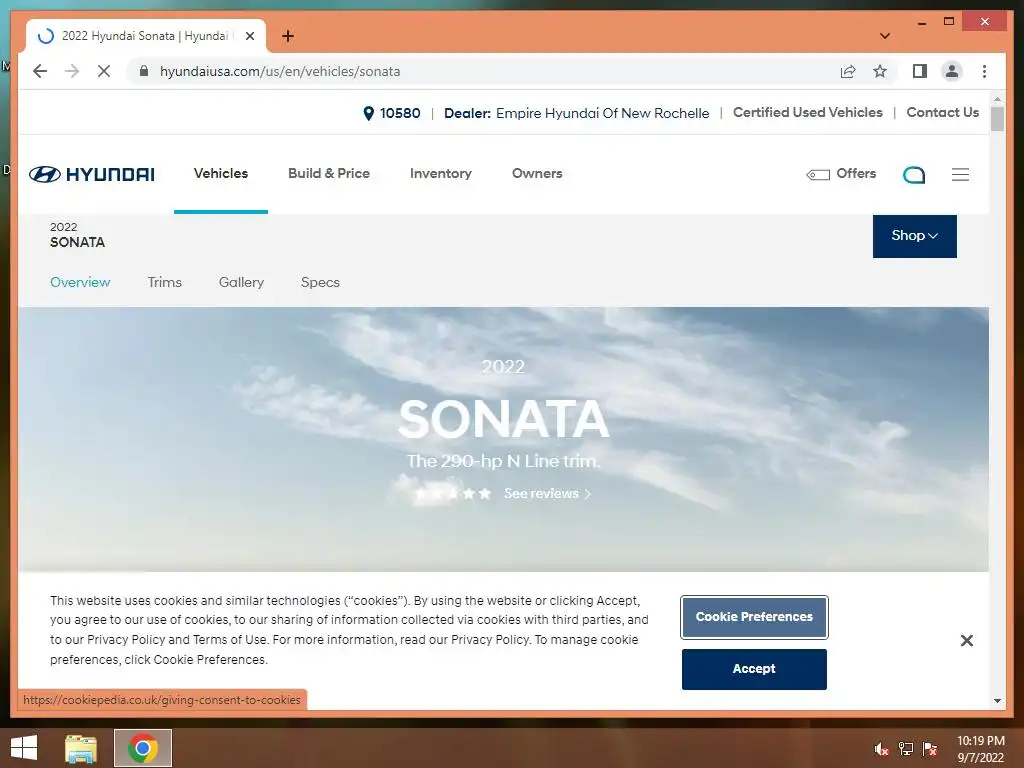Switch to the Specs tab
This screenshot has height=768, width=1024.
320,282
